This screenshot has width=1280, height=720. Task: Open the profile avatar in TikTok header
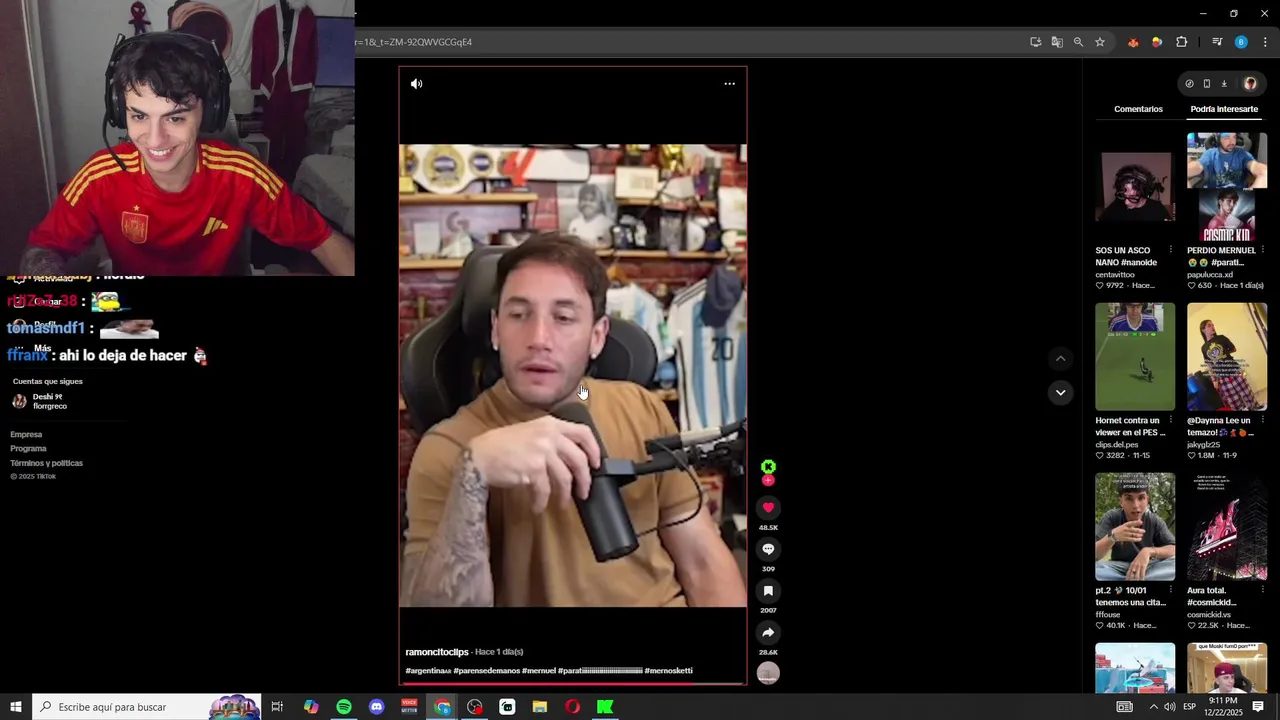point(1249,84)
